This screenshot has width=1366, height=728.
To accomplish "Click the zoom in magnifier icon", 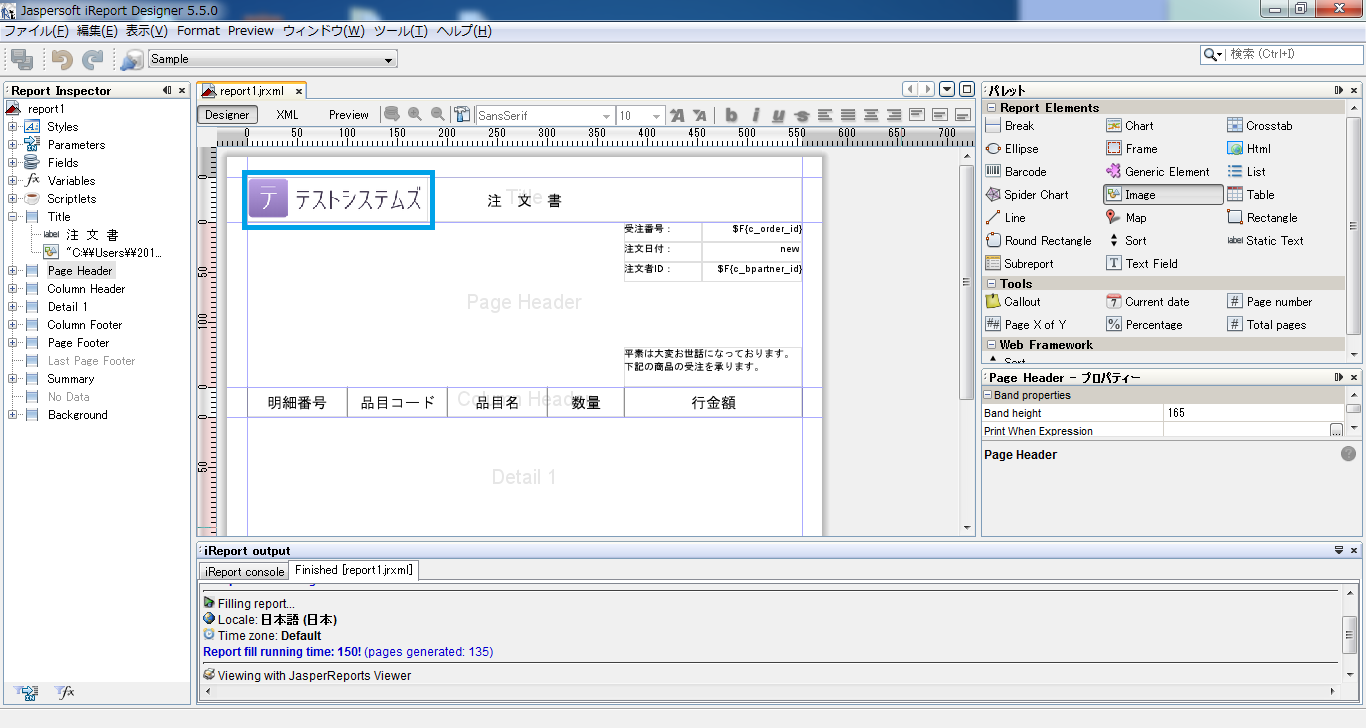I will click(x=414, y=115).
